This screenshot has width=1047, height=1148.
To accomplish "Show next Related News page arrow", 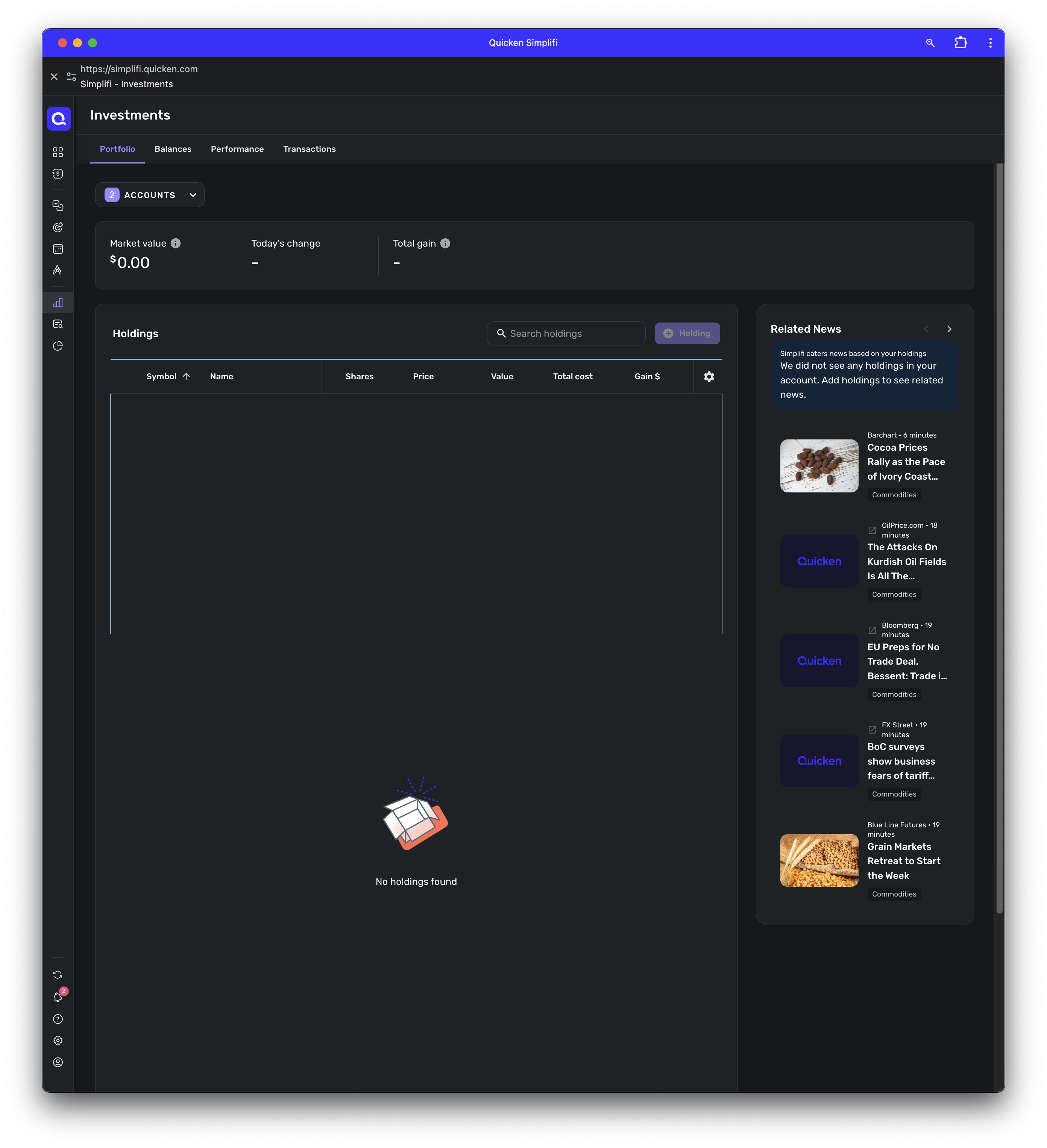I will click(x=949, y=329).
